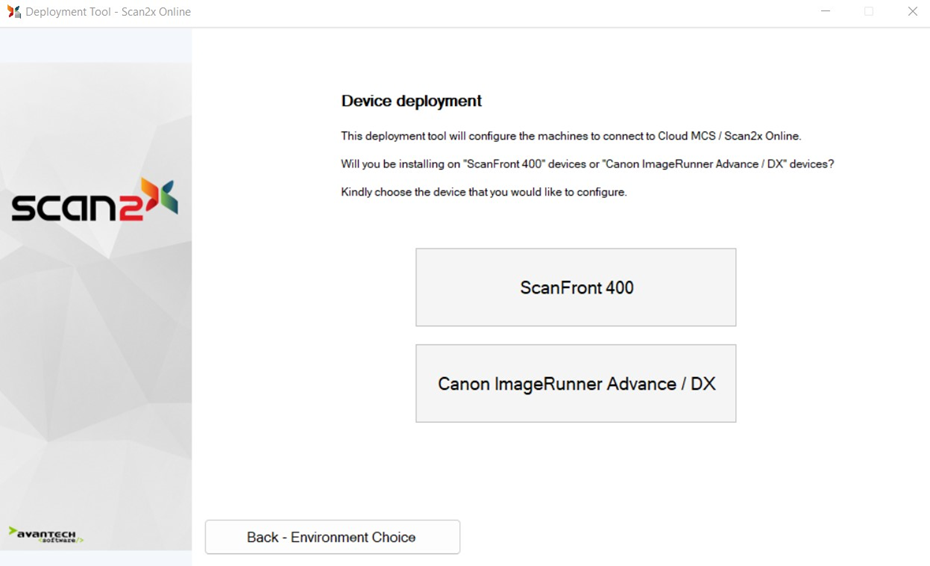Minimize the Deployment Tool window

coord(825,12)
